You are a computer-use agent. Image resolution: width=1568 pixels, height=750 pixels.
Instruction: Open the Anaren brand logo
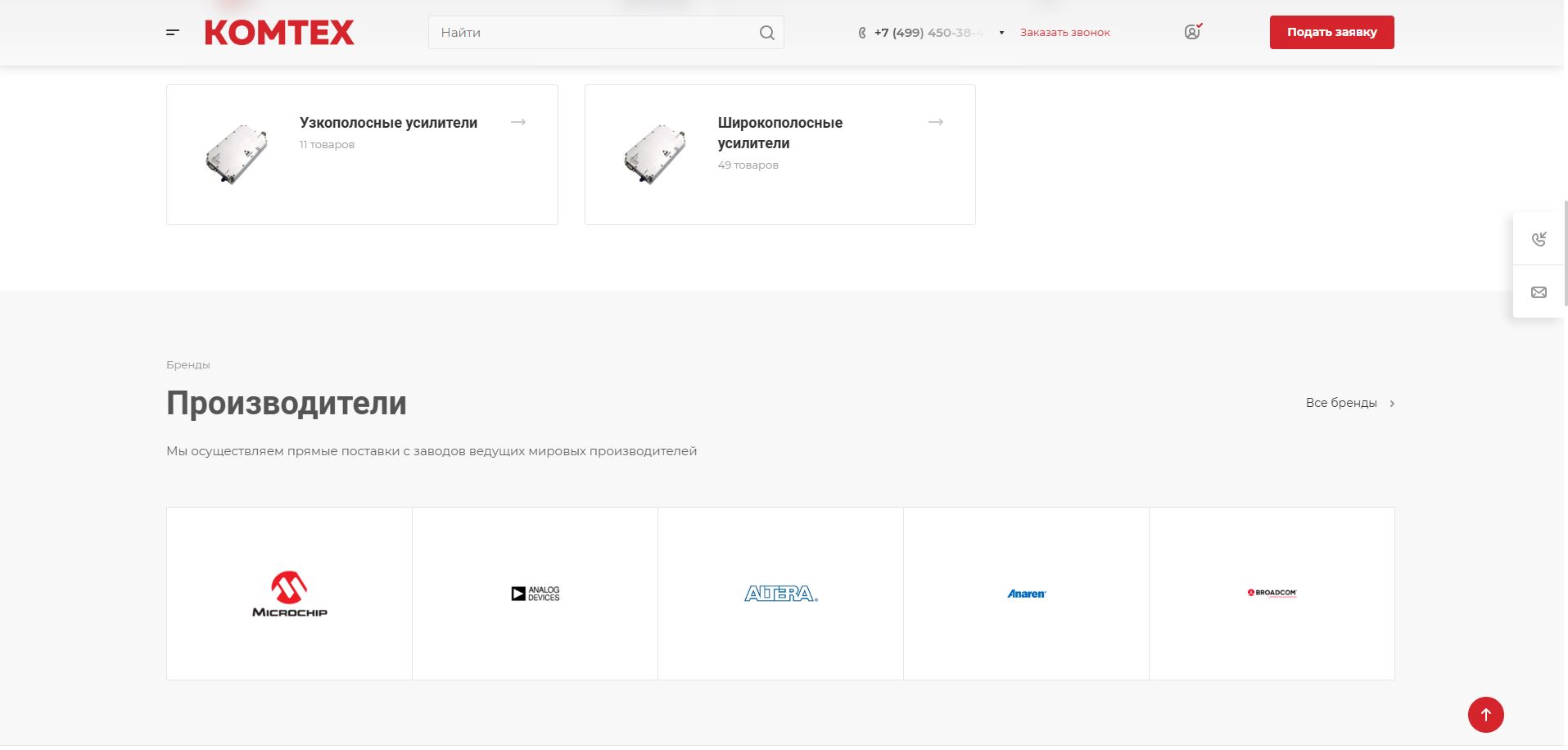[x=1027, y=594]
